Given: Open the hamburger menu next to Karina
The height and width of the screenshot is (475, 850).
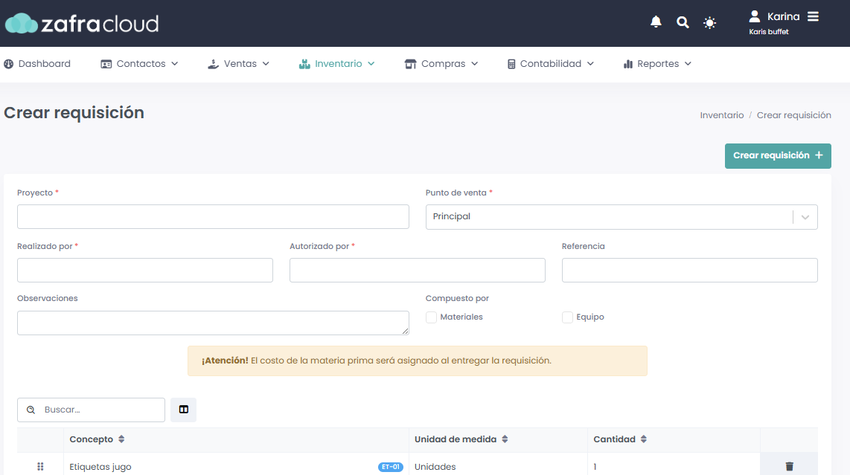Looking at the screenshot, I should coord(813,17).
